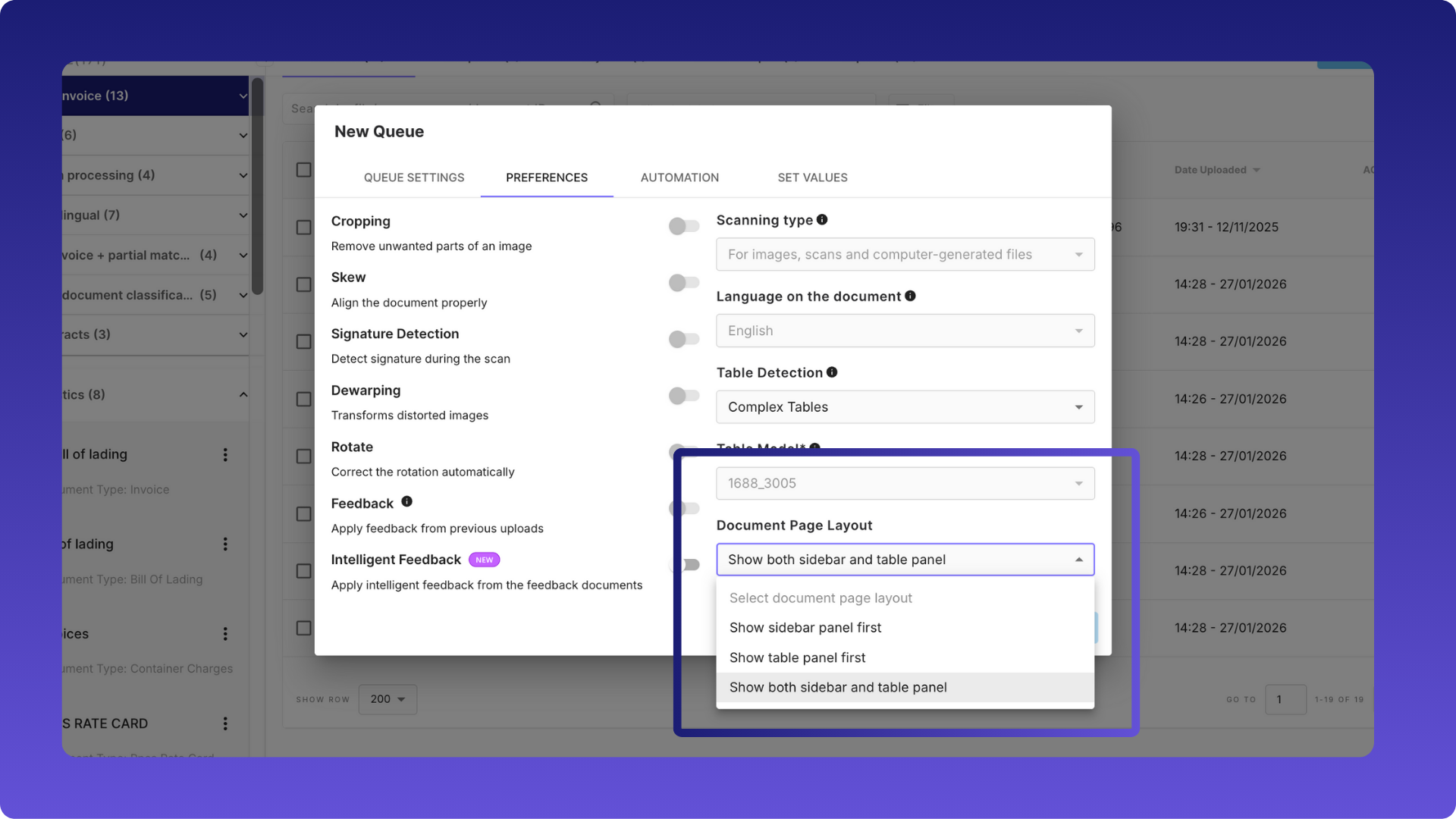Choose Show table panel first option

click(797, 657)
